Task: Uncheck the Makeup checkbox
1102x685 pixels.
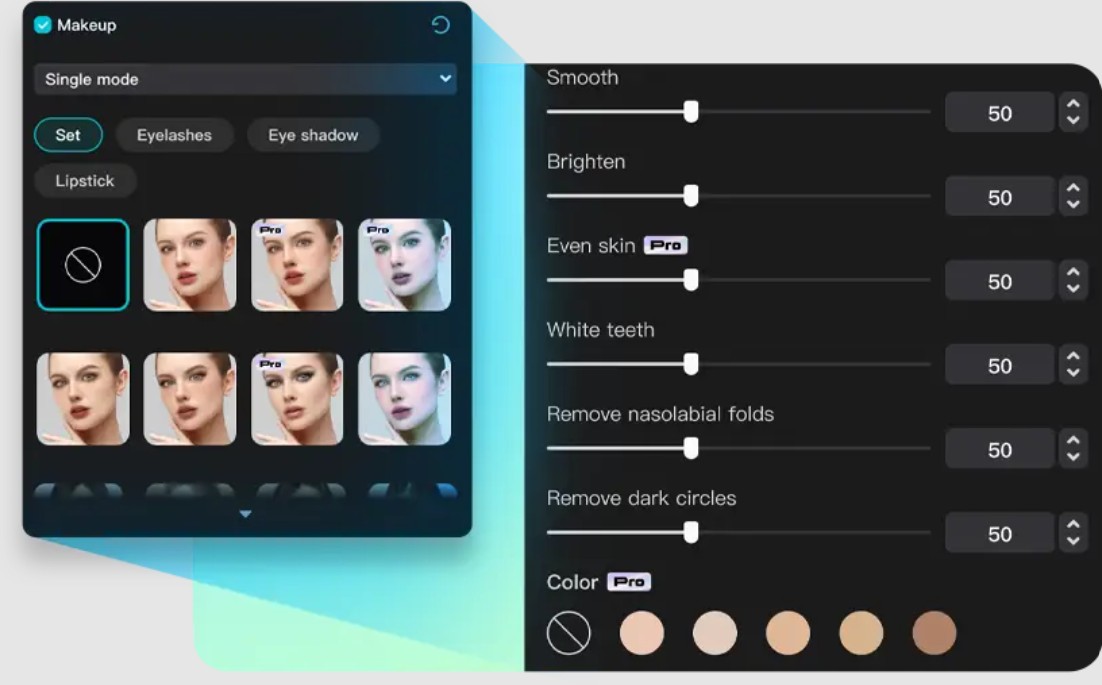Action: (43, 25)
